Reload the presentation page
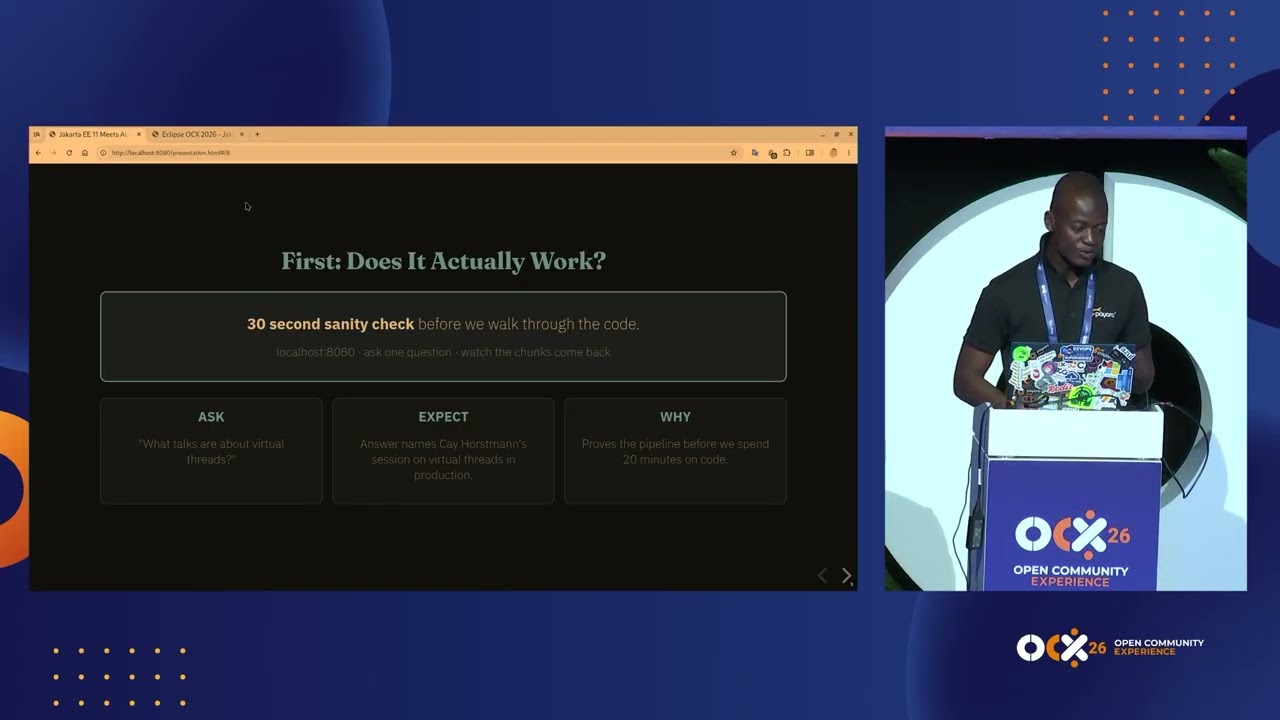 [69, 153]
